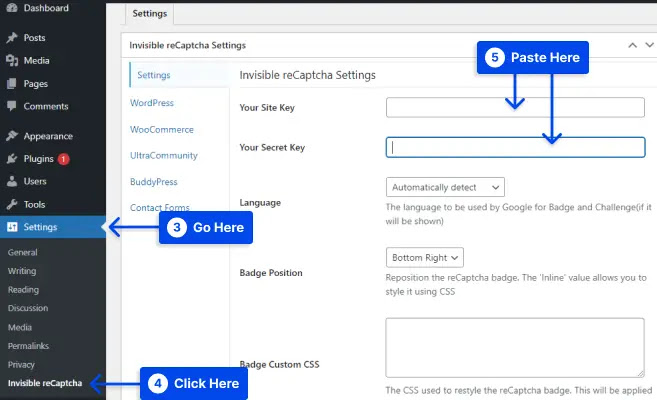Click the Users person icon
This screenshot has height=400, width=657.
click(x=12, y=181)
